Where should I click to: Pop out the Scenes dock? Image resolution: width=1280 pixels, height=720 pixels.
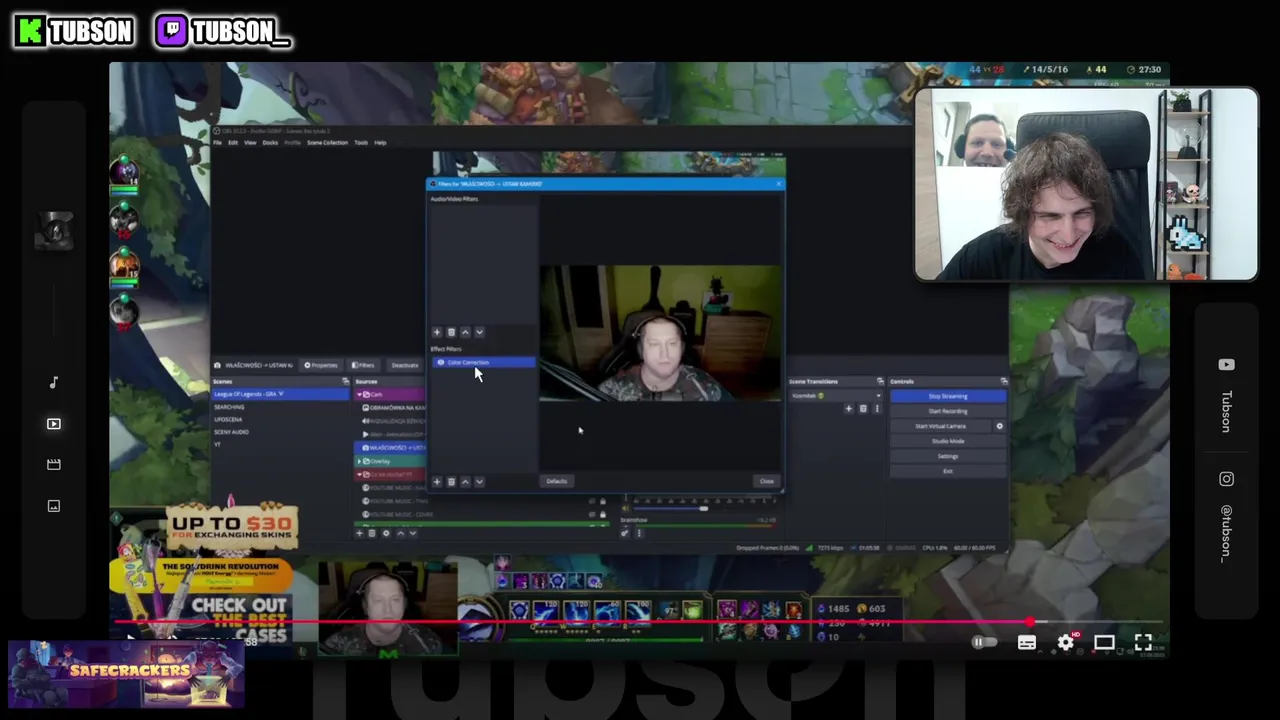coord(345,381)
